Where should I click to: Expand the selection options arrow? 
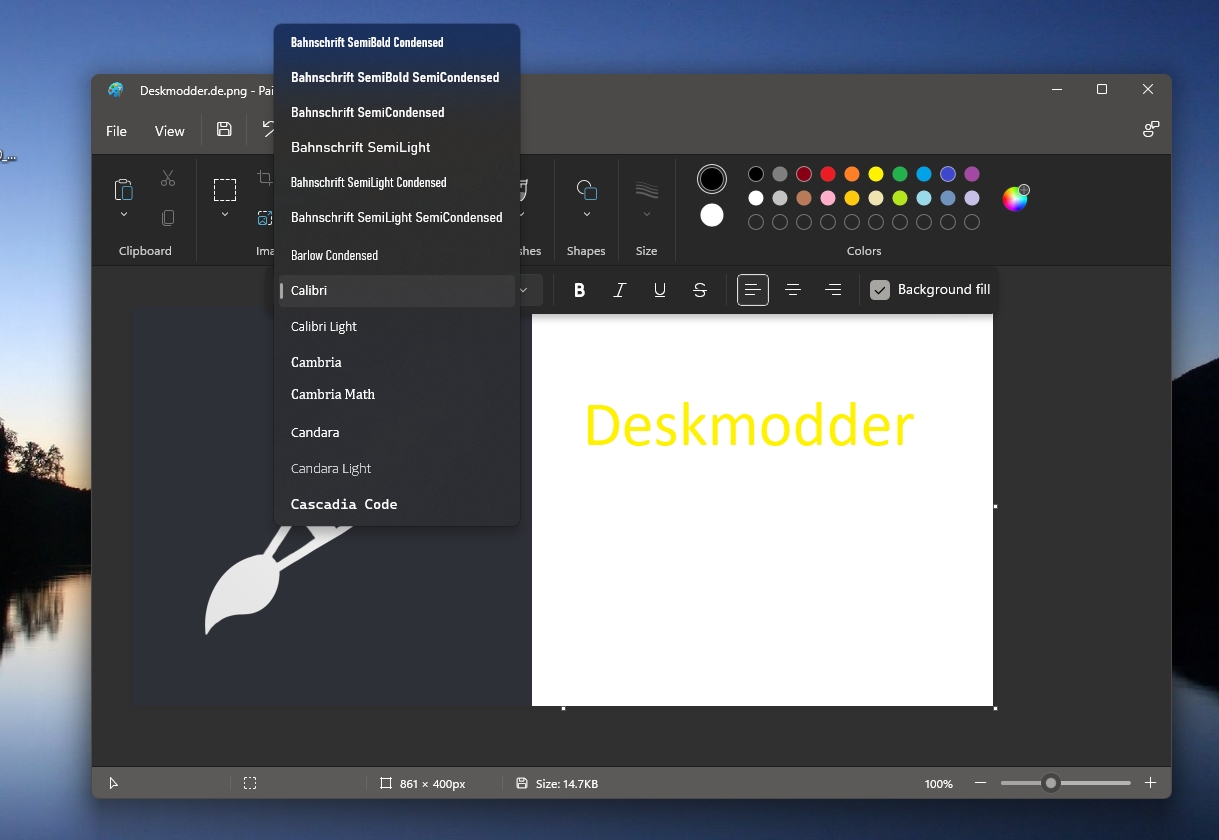[x=225, y=214]
